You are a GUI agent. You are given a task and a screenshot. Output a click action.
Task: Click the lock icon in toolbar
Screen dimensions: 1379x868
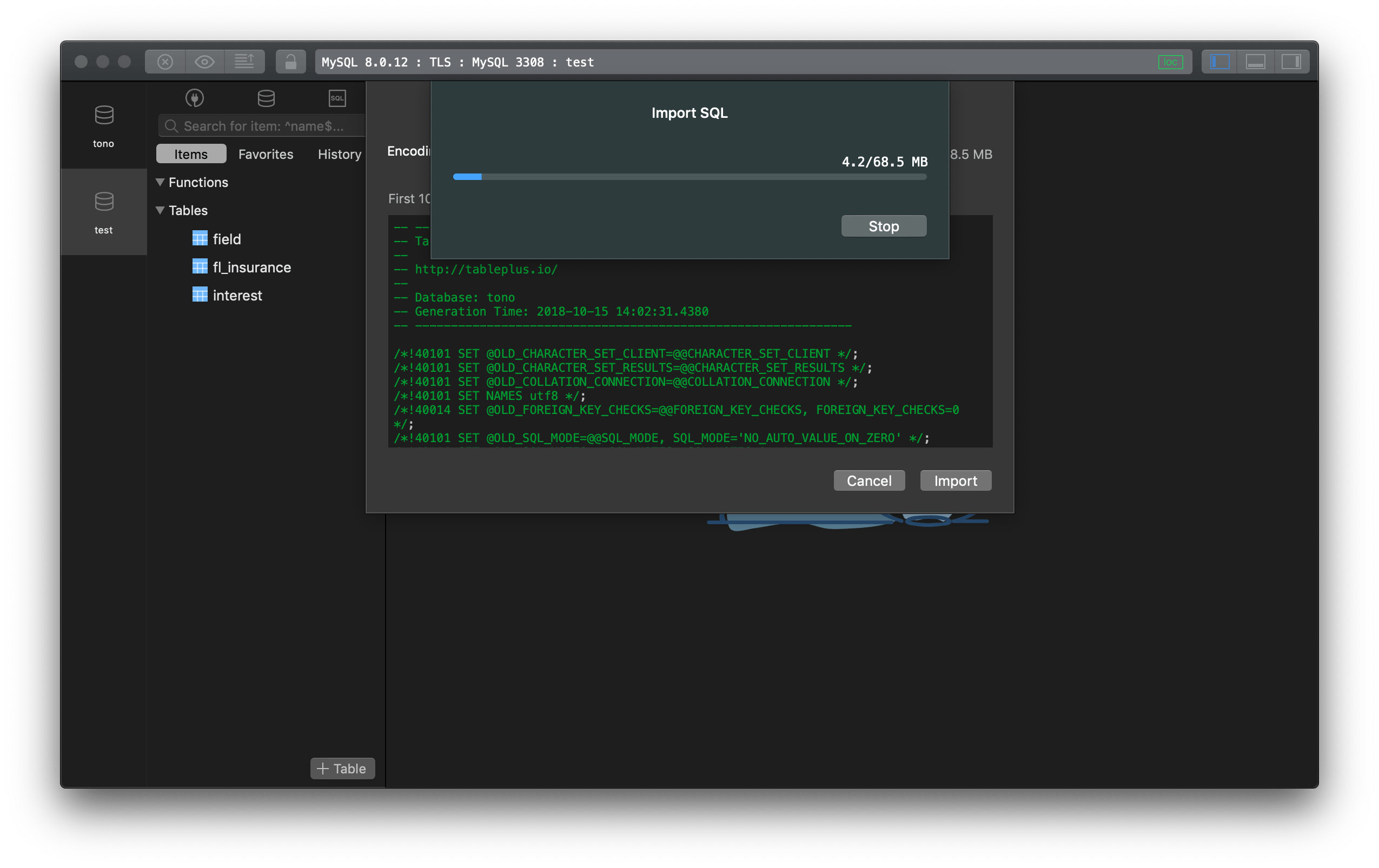pos(290,62)
